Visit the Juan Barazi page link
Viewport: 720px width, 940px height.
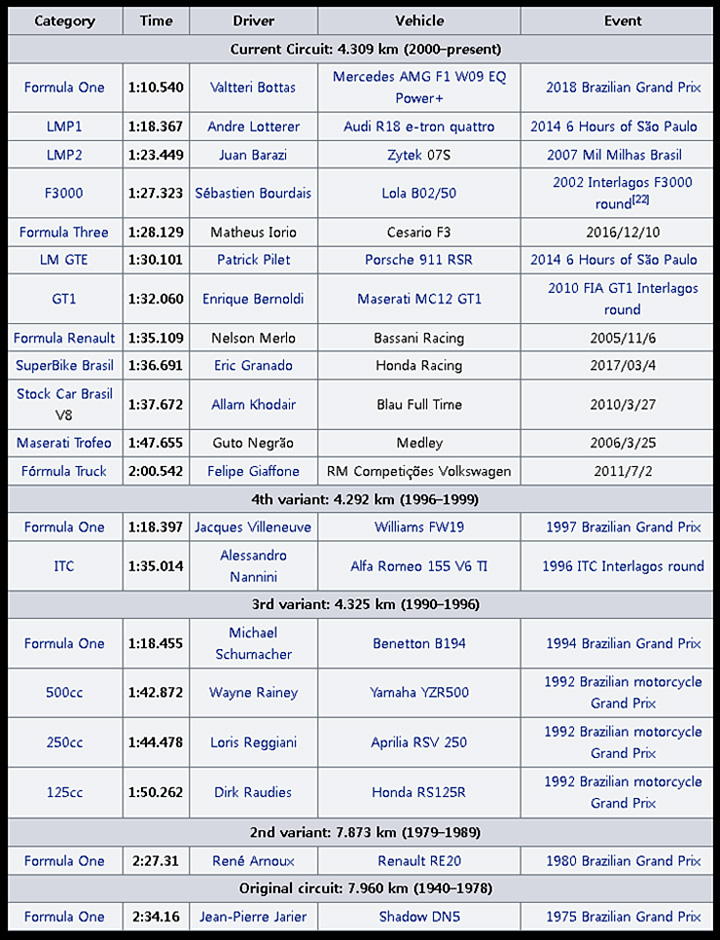[x=253, y=155]
